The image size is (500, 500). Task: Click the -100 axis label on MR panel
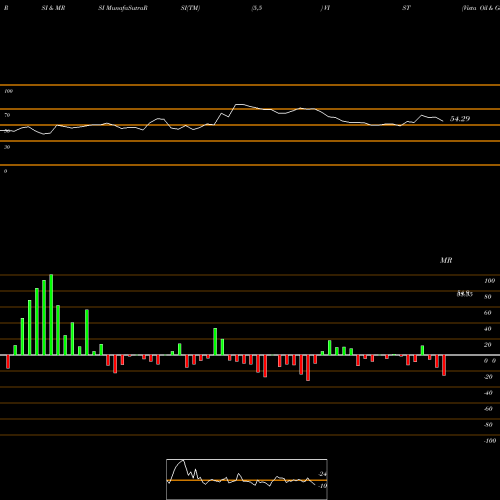[x=490, y=441]
